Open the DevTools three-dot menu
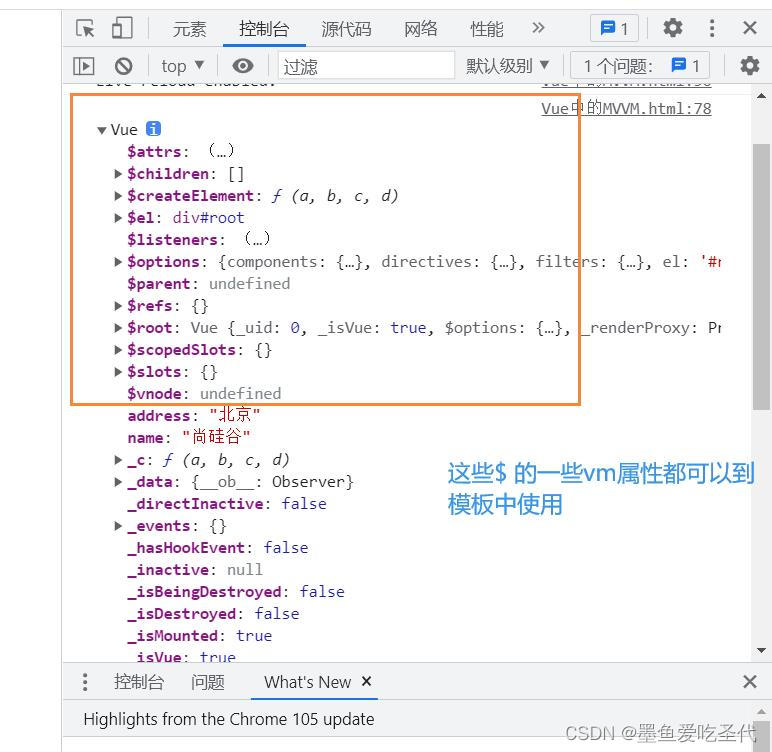Image resolution: width=772 pixels, height=752 pixels. tap(711, 28)
